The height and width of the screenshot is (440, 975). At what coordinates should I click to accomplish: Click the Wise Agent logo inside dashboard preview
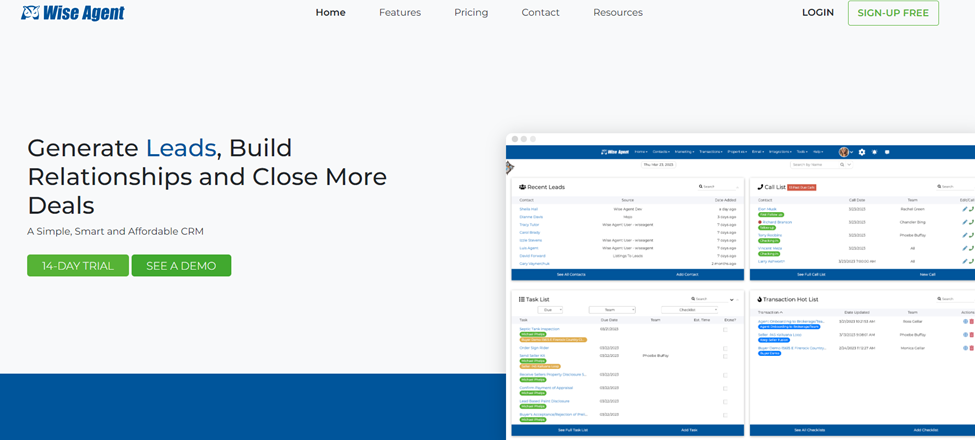pos(615,152)
